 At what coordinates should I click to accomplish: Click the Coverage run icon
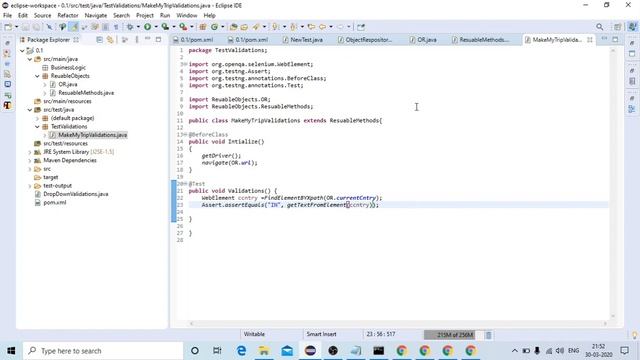pos(165,27)
